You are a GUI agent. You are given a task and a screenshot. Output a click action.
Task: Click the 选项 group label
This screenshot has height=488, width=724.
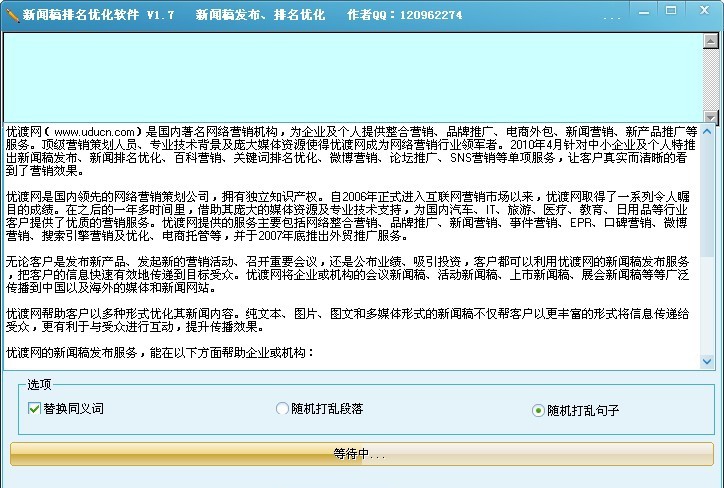click(39, 384)
